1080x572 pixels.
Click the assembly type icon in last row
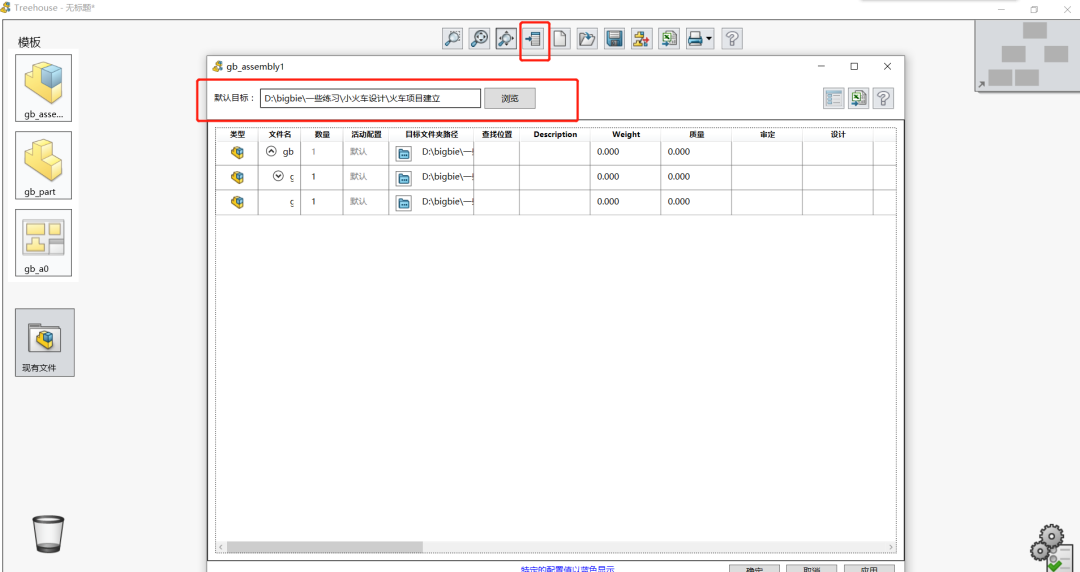pos(237,202)
